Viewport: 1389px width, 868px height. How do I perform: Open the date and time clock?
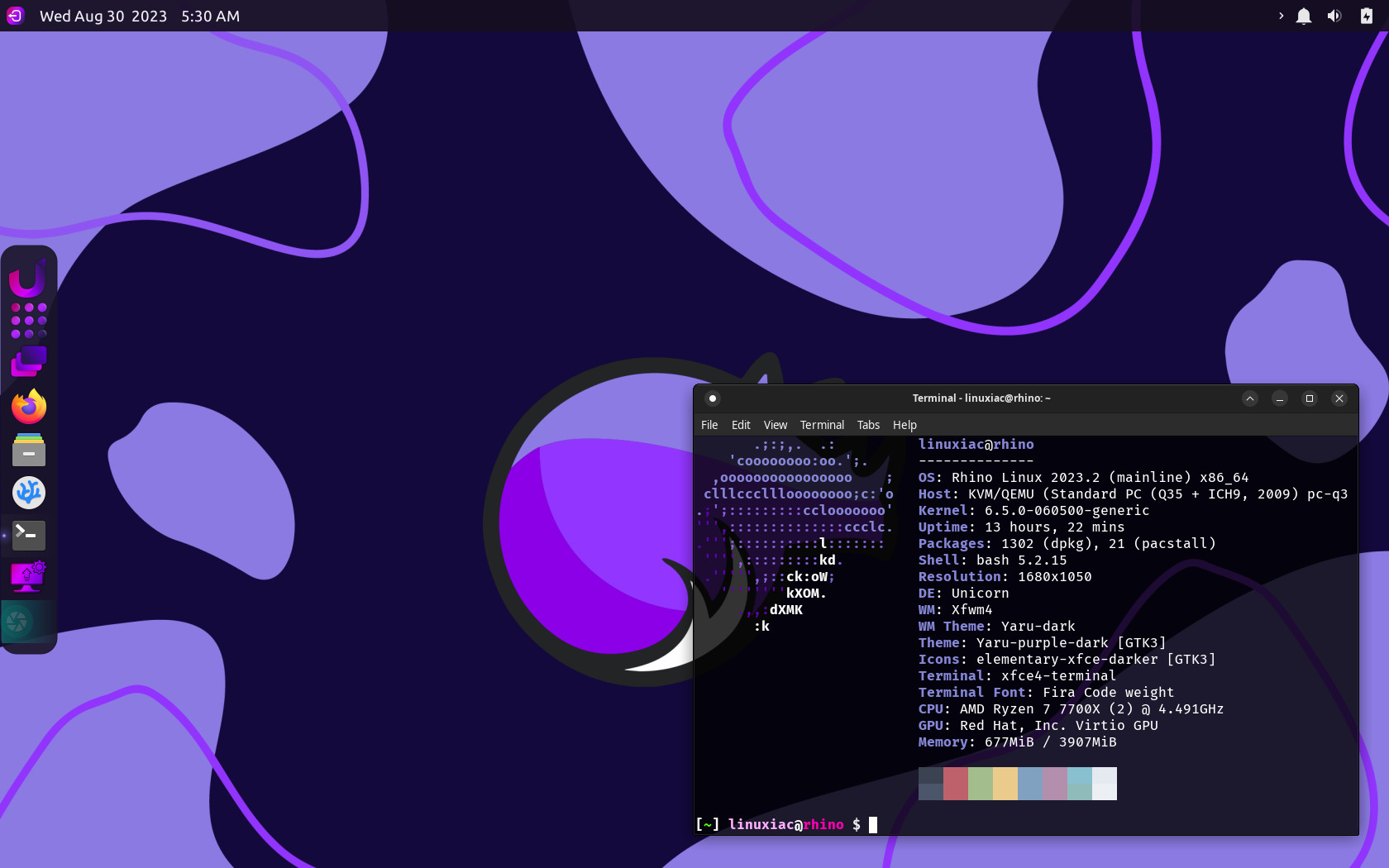140,16
